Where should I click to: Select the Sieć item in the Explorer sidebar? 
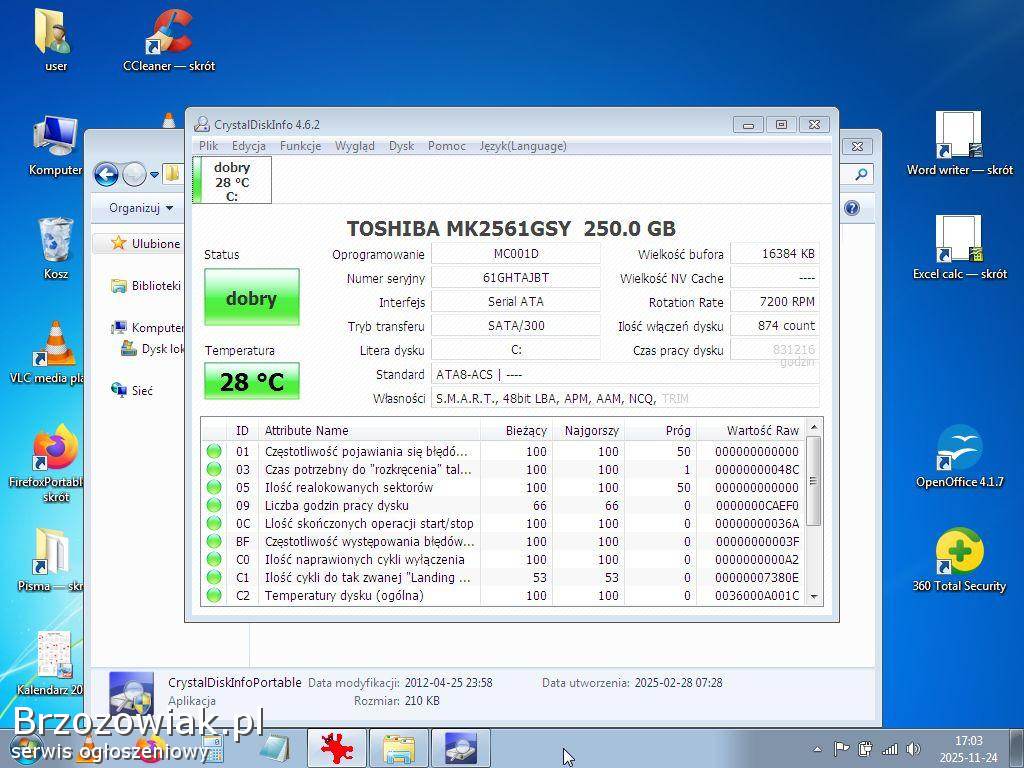tap(142, 391)
